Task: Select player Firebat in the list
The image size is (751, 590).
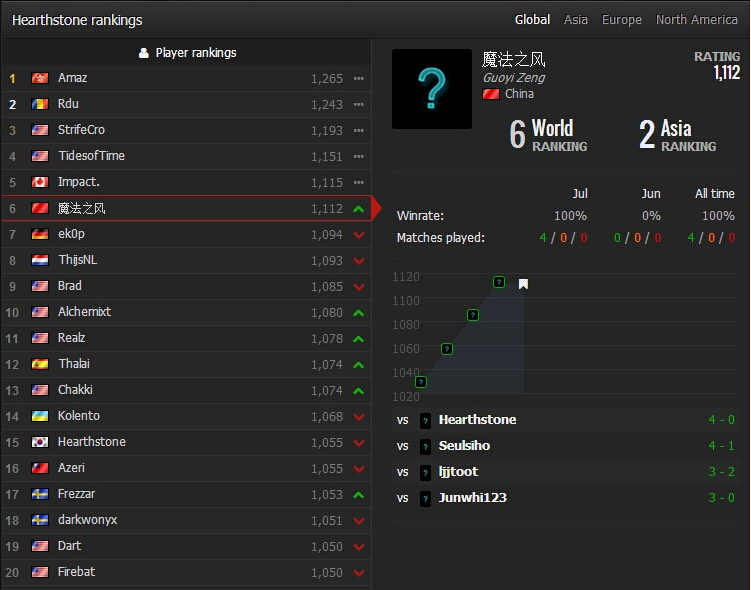Action: 186,572
